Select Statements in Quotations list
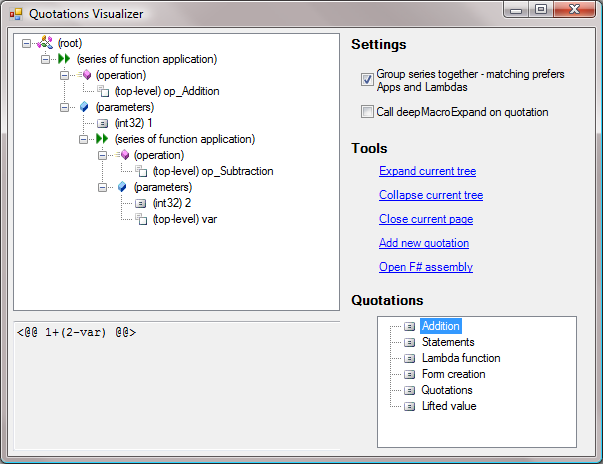Viewport: 603px width, 464px height. click(447, 342)
